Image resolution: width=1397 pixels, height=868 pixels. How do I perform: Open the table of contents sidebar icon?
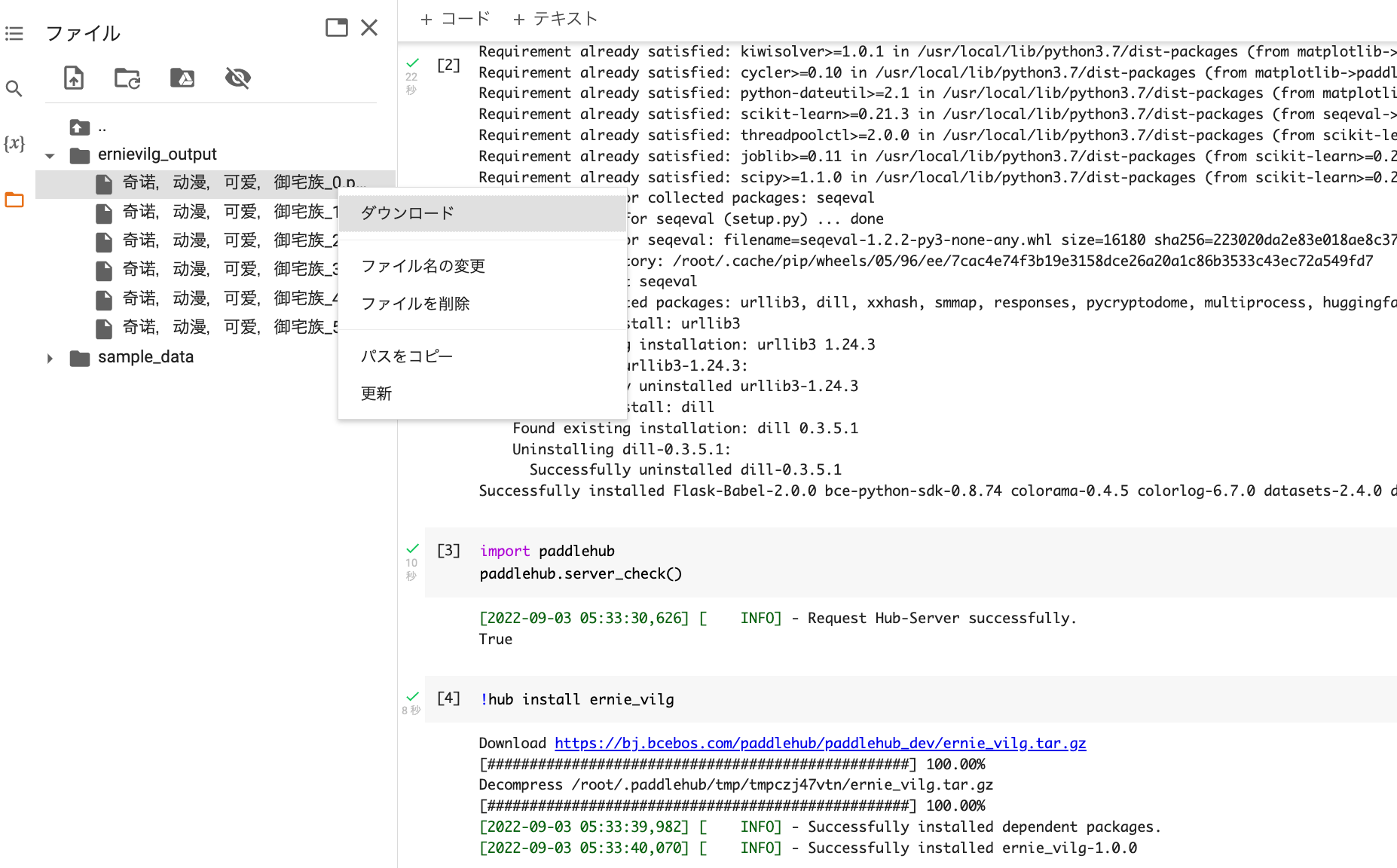tap(14, 34)
